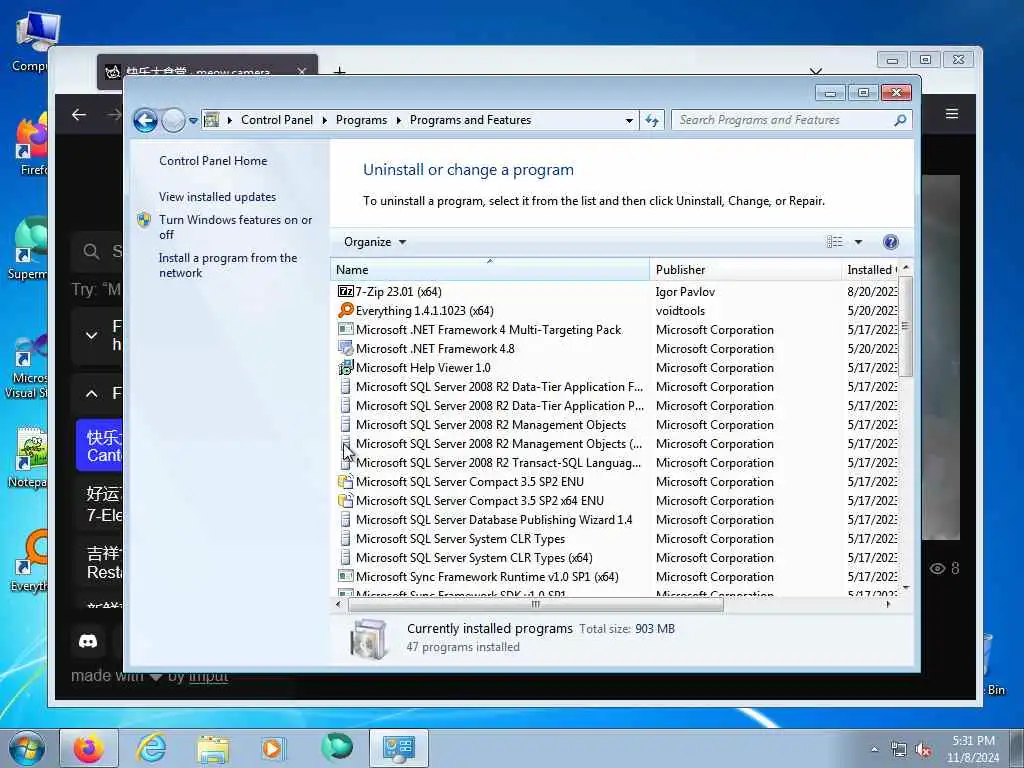The height and width of the screenshot is (768, 1024).
Task: Click the muted volume tray icon
Action: (x=923, y=750)
